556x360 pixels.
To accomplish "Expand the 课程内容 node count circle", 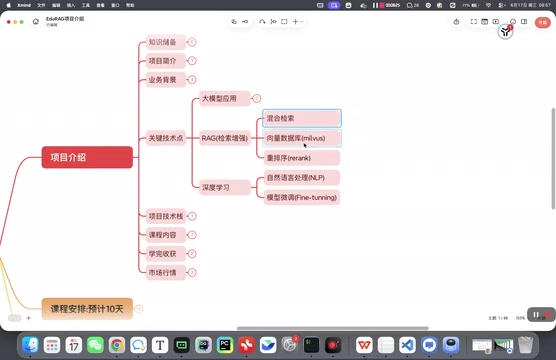I will (192, 235).
